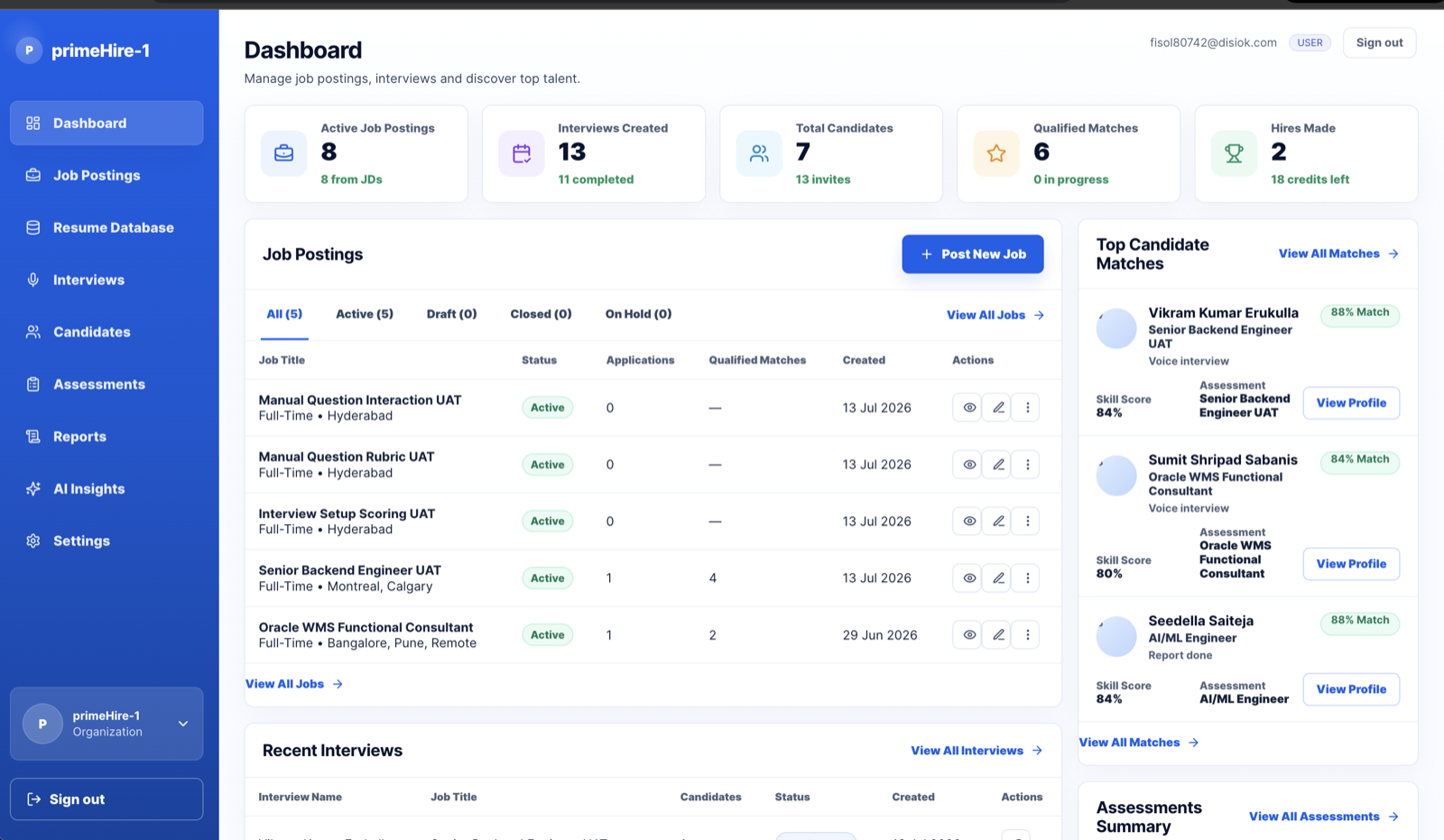Edit Manual Question Interaction UAT pencil icon

tap(997, 408)
